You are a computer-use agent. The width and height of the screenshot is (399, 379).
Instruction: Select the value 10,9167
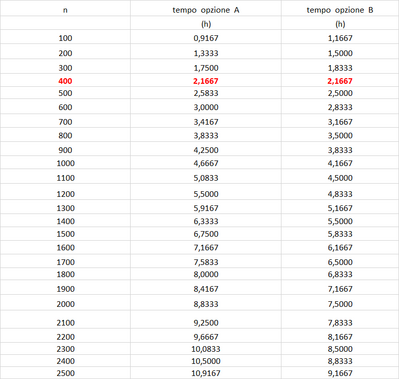(x=206, y=373)
